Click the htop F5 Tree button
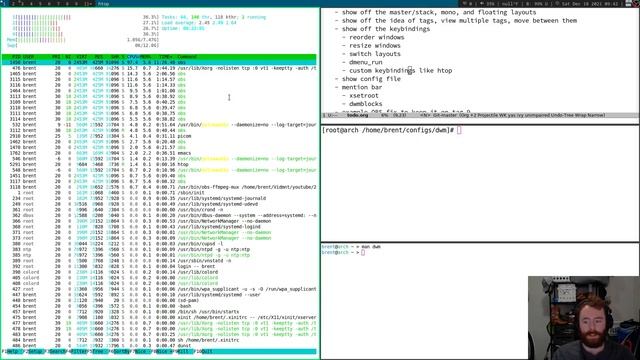The height and width of the screenshot is (360, 640). pos(97,351)
